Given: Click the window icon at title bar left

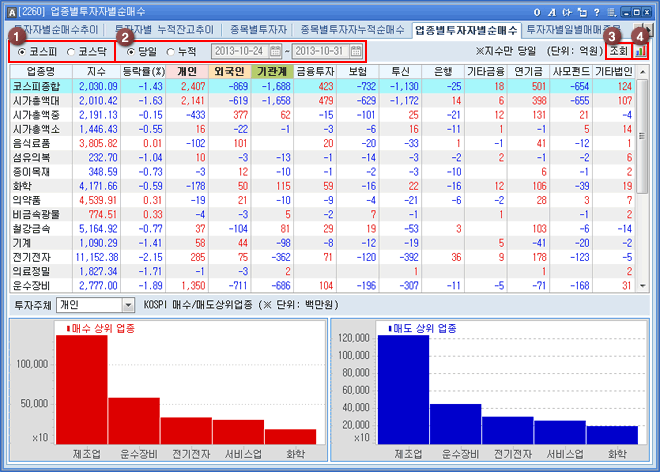Looking at the screenshot, I should 10,11.
